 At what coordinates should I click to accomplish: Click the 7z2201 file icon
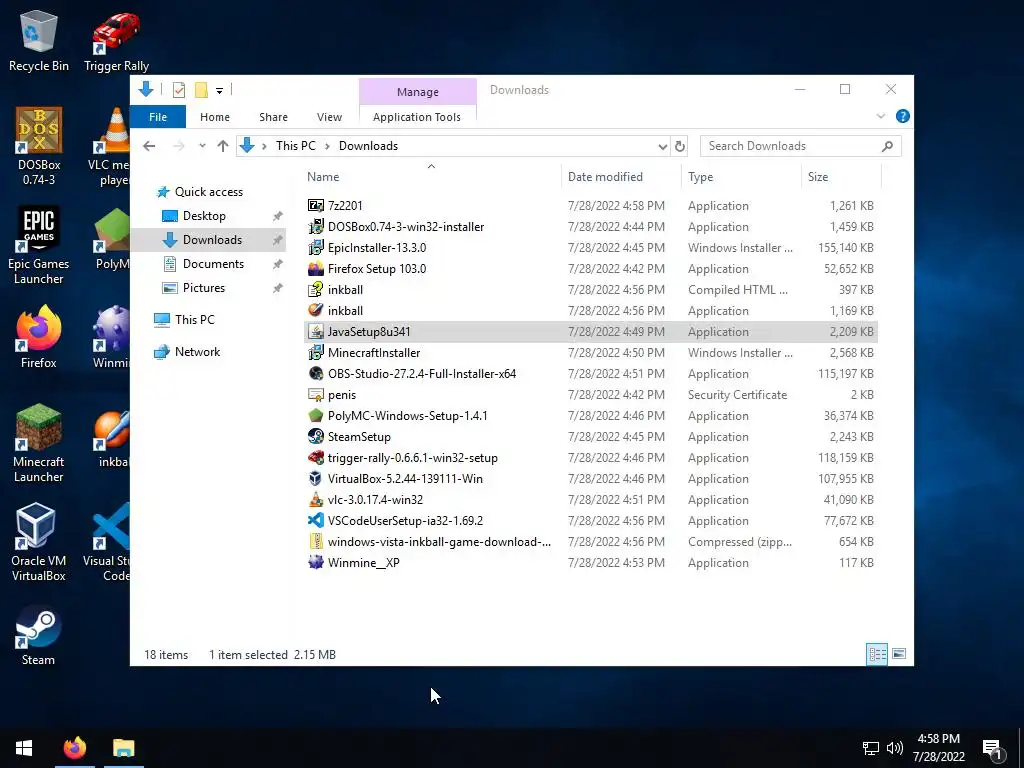(315, 206)
